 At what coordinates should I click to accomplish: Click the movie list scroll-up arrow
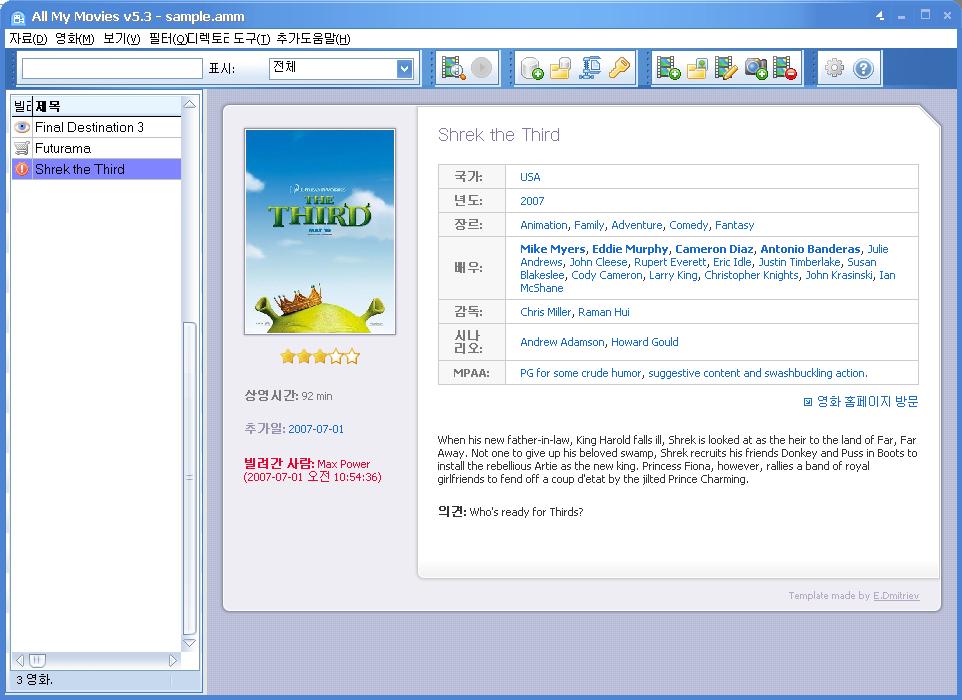190,104
